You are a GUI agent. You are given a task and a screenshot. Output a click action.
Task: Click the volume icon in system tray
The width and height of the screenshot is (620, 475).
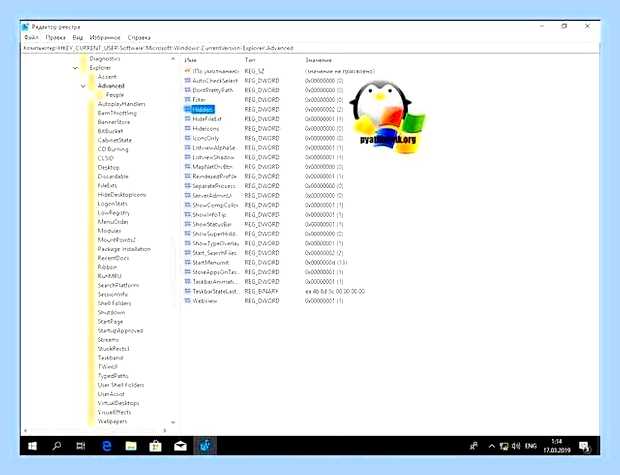[516, 446]
